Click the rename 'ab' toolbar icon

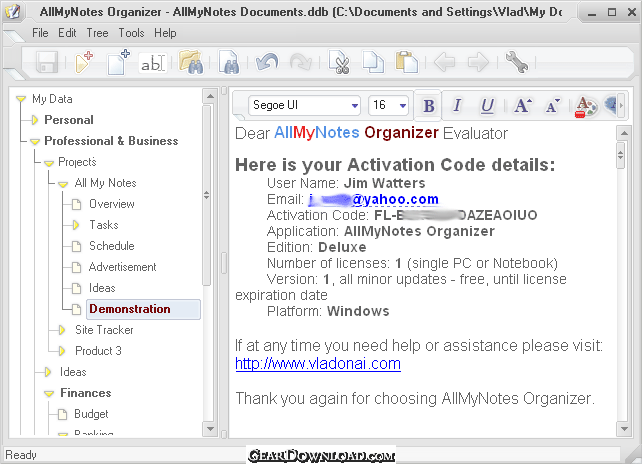(153, 63)
